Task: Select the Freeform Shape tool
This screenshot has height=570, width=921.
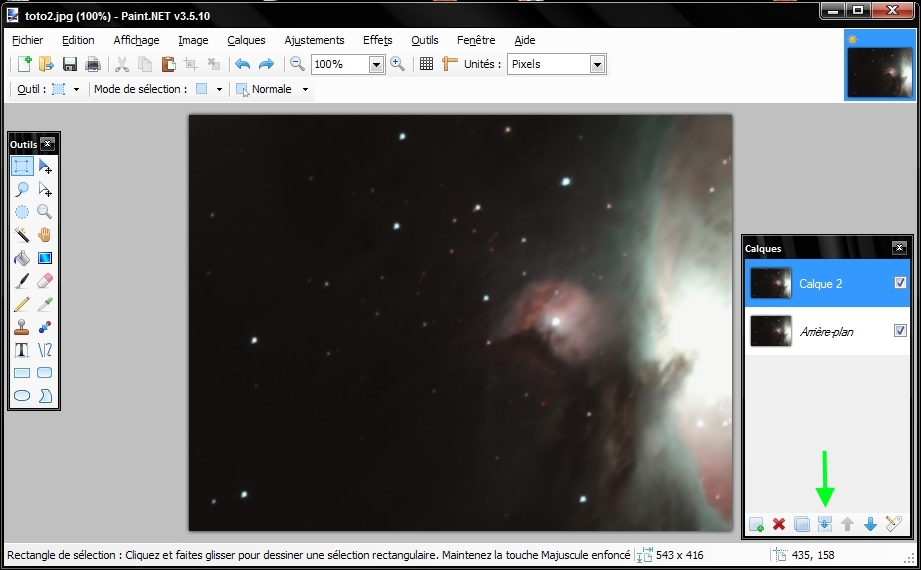Action: pyautogui.click(x=45, y=395)
